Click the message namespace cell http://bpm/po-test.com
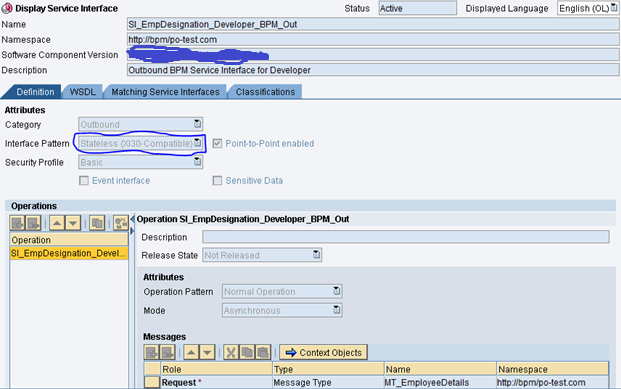Screen dimensions: 621x389 pyautogui.click(x=553, y=382)
